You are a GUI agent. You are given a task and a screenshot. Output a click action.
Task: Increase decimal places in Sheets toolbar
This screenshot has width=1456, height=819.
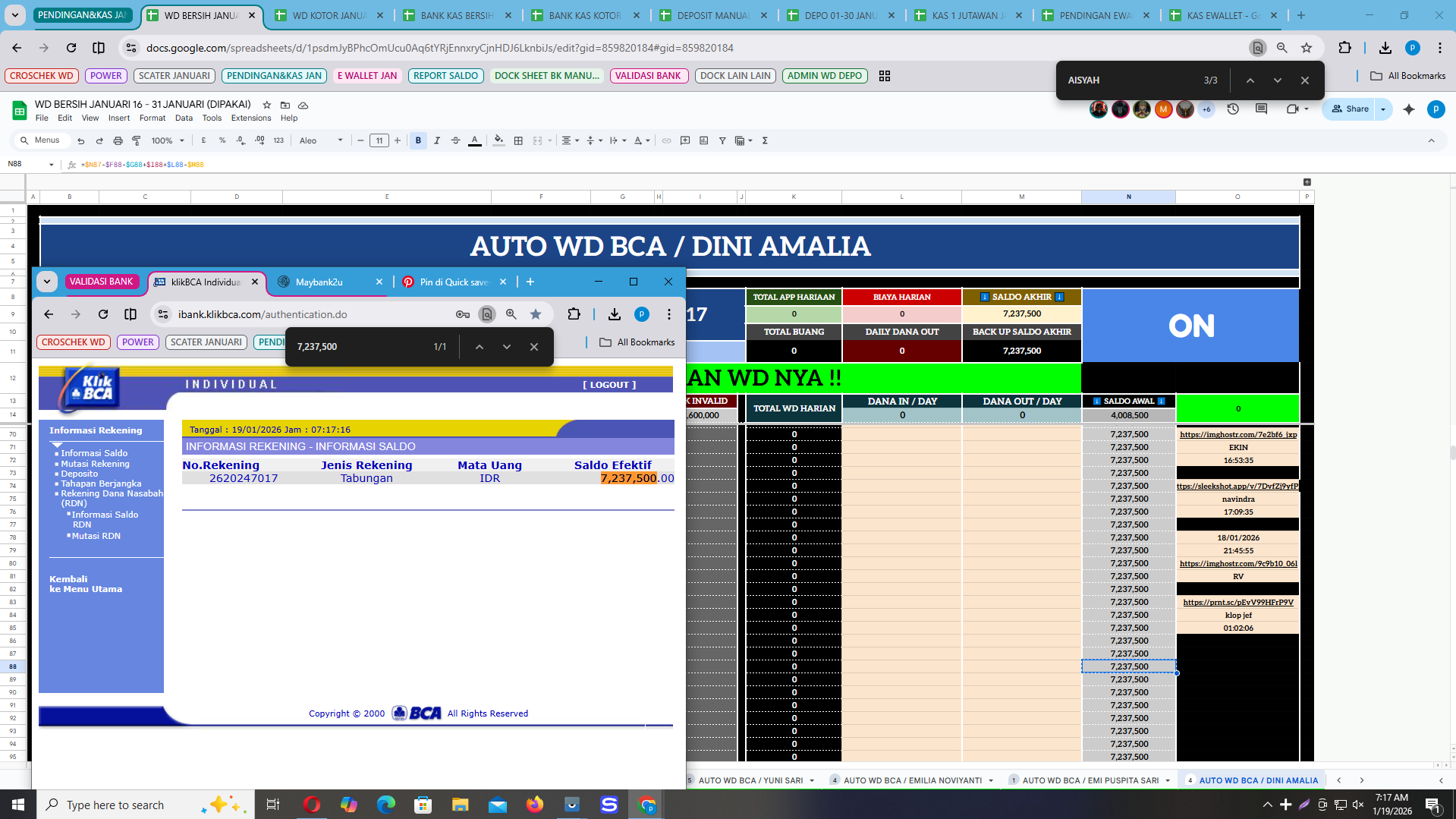259,140
